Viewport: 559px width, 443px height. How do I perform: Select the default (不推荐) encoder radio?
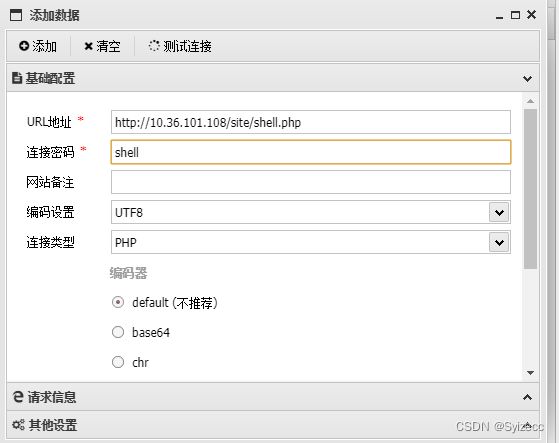[x=118, y=302]
